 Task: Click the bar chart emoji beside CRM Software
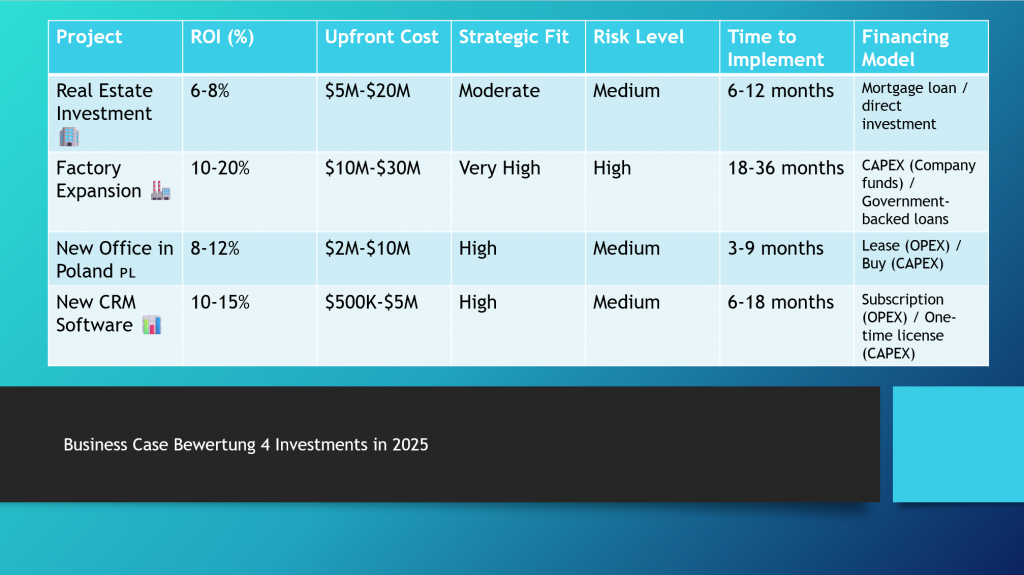151,325
